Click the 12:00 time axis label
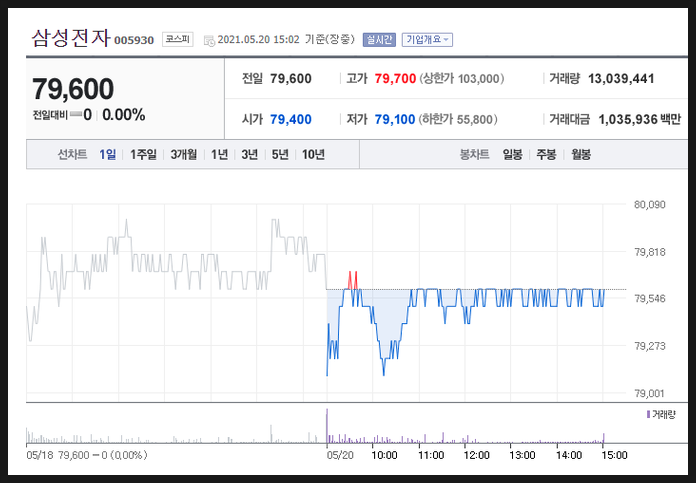 (476, 455)
